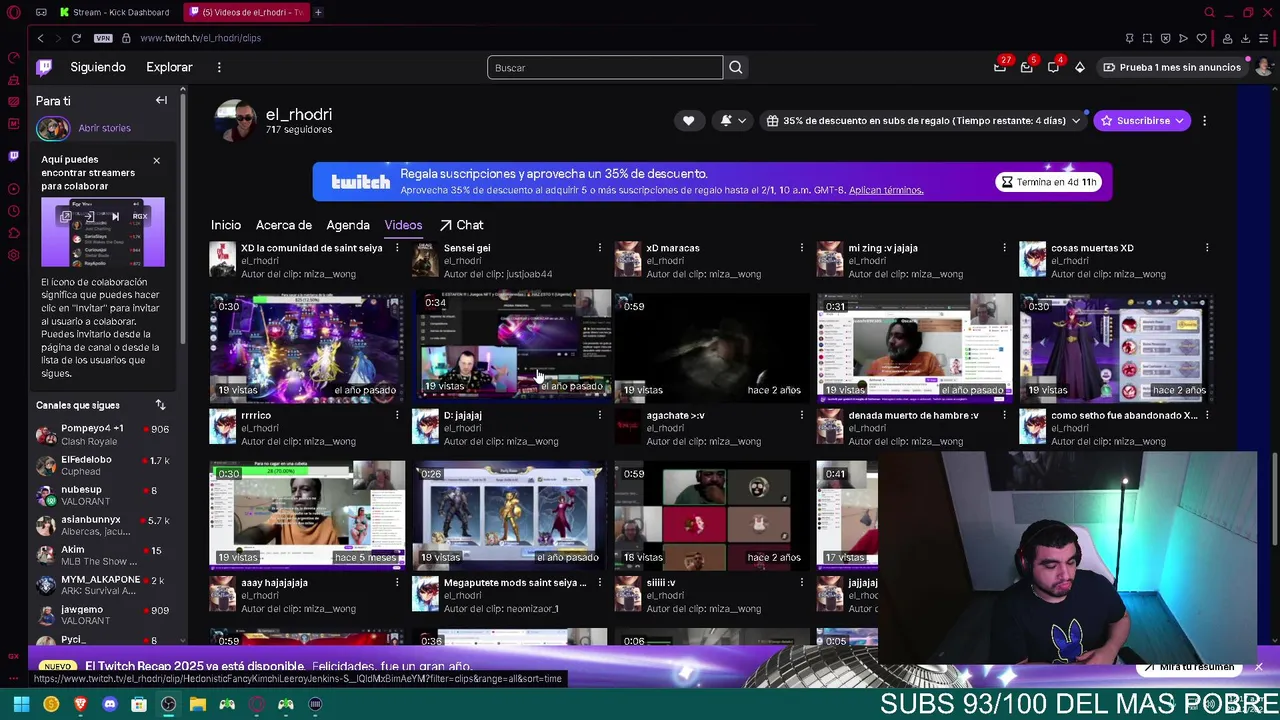Close the Twitch Recap 2025 banner
This screenshot has height=720, width=1280.
click(1259, 666)
